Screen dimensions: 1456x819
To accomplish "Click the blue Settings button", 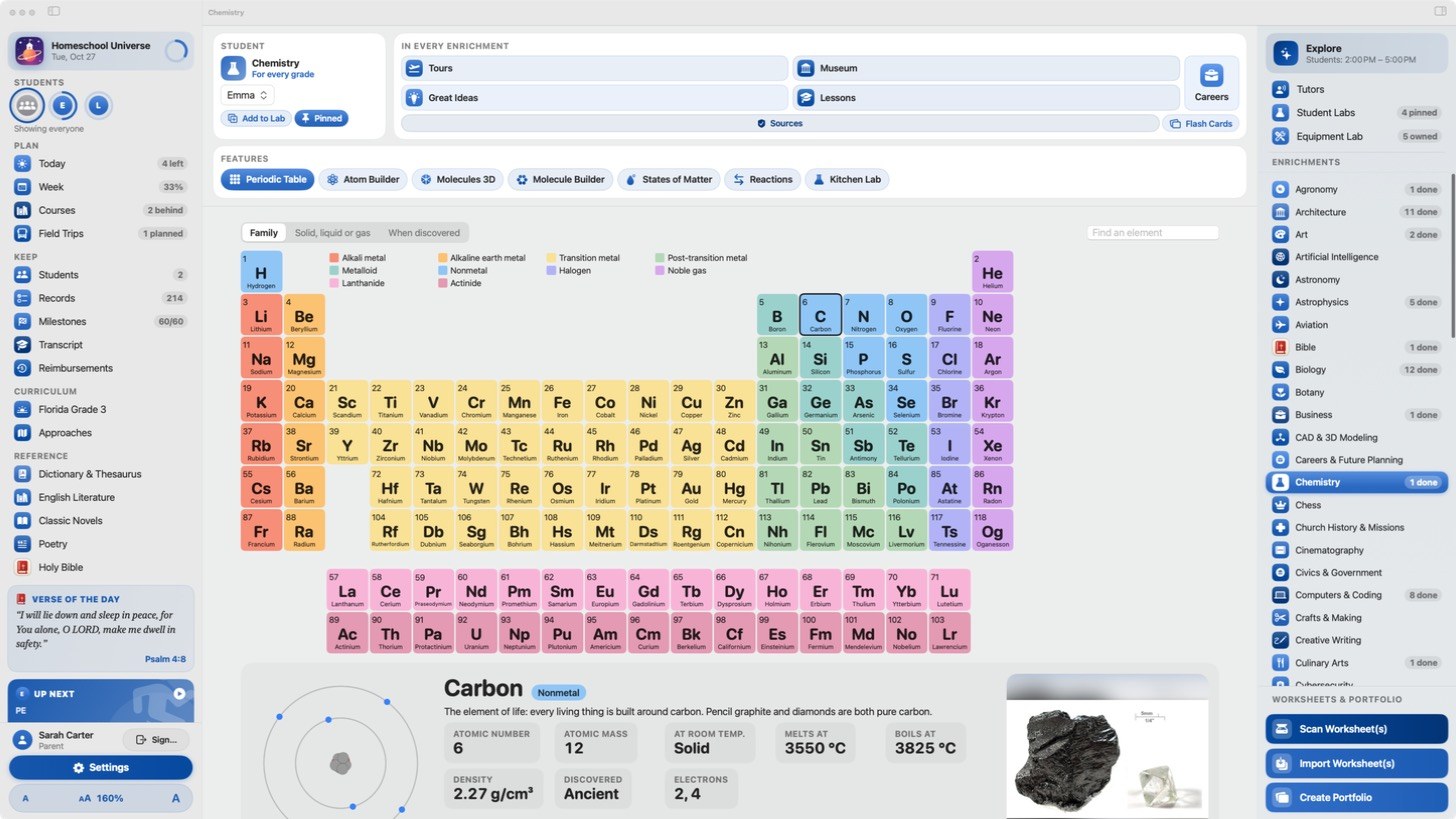I will [100, 768].
